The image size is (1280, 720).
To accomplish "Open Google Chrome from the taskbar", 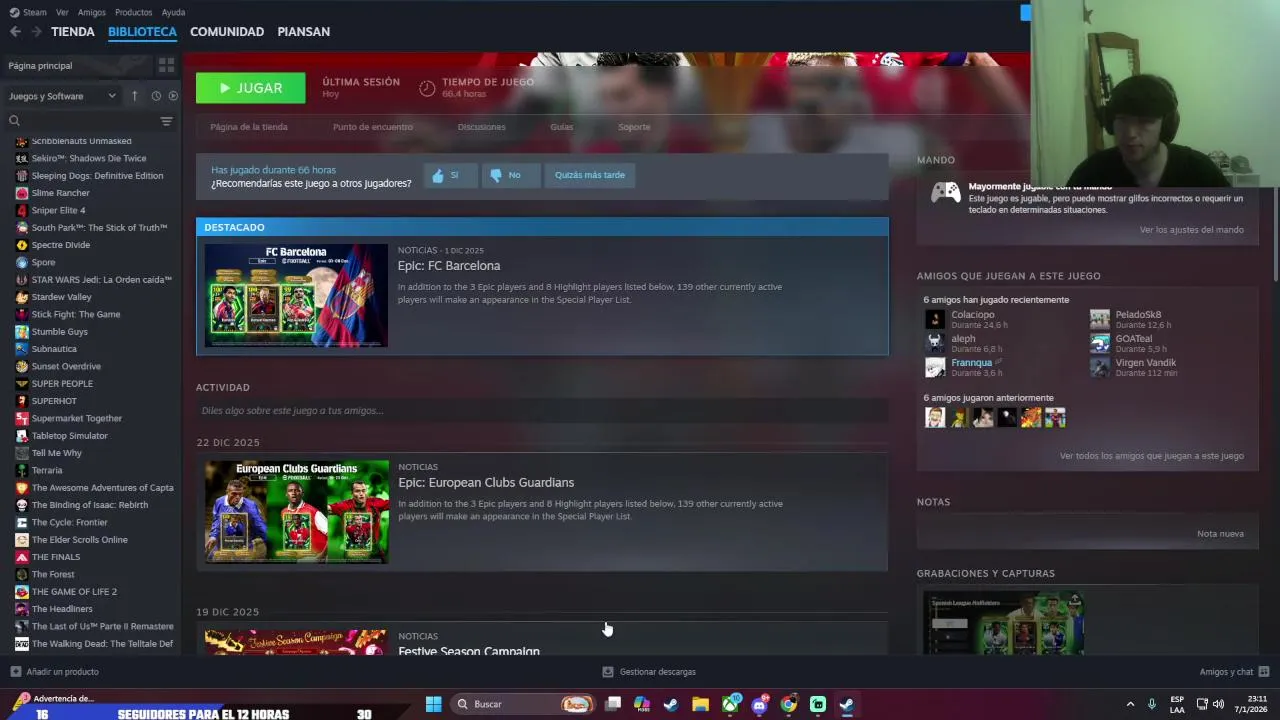I will coord(788,704).
